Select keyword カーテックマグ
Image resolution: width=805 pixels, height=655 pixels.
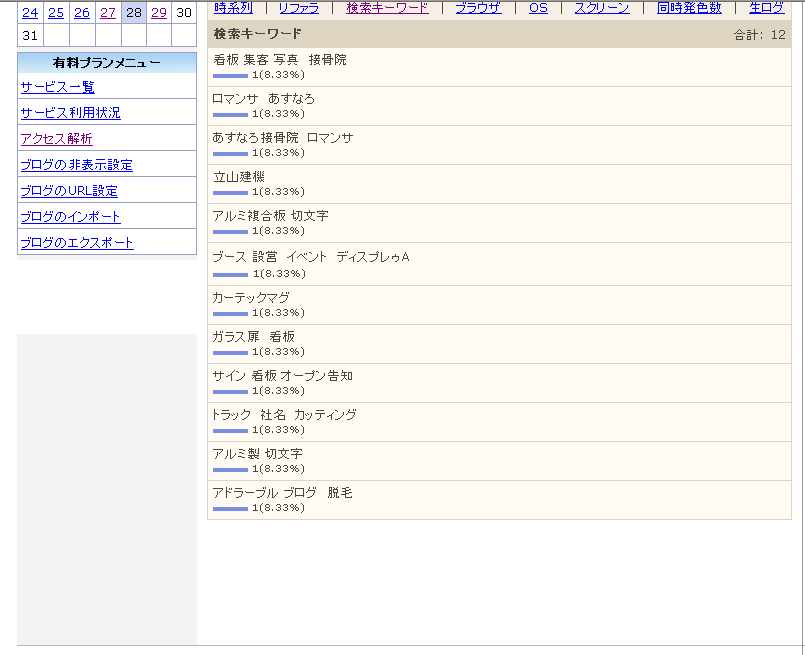251,298
